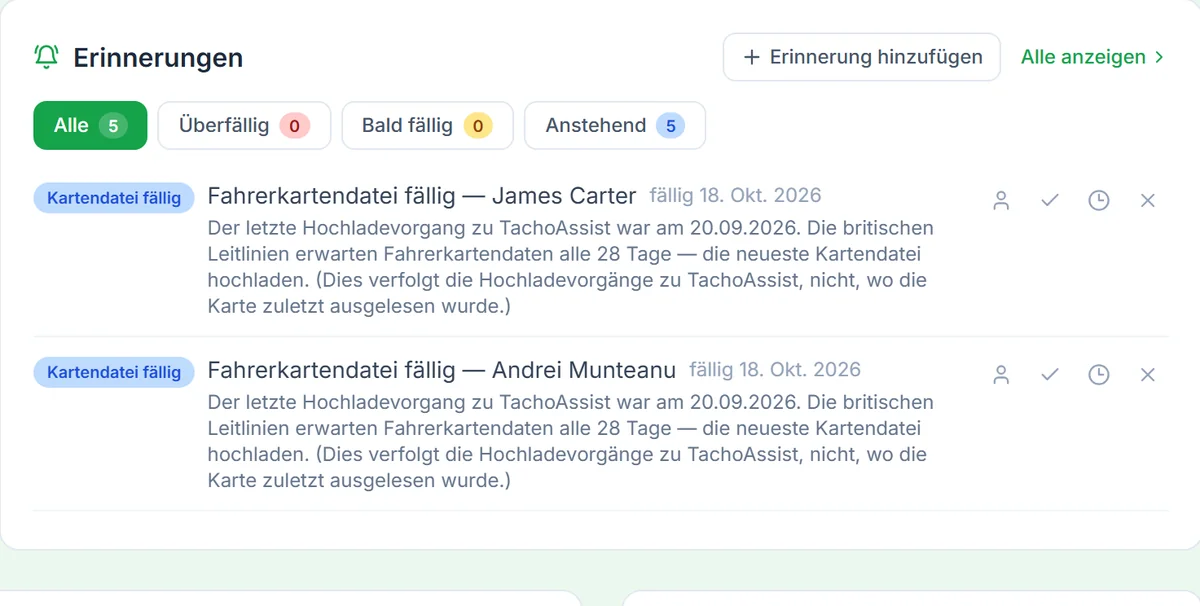Select the Alle filter tab
This screenshot has width=1200, height=606.
coord(90,126)
